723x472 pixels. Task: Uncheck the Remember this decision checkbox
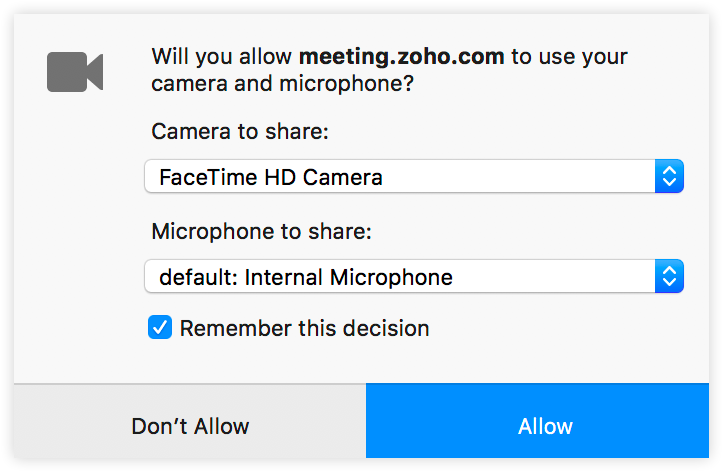click(x=160, y=328)
